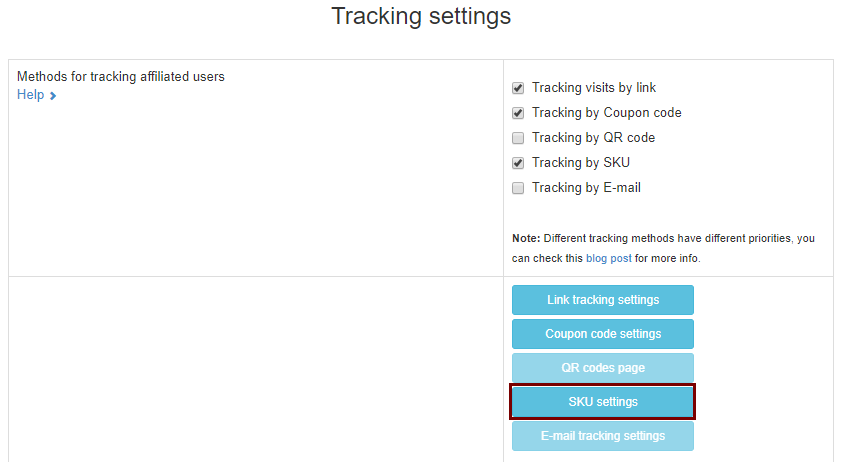Open Link tracking settings button

coord(603,300)
